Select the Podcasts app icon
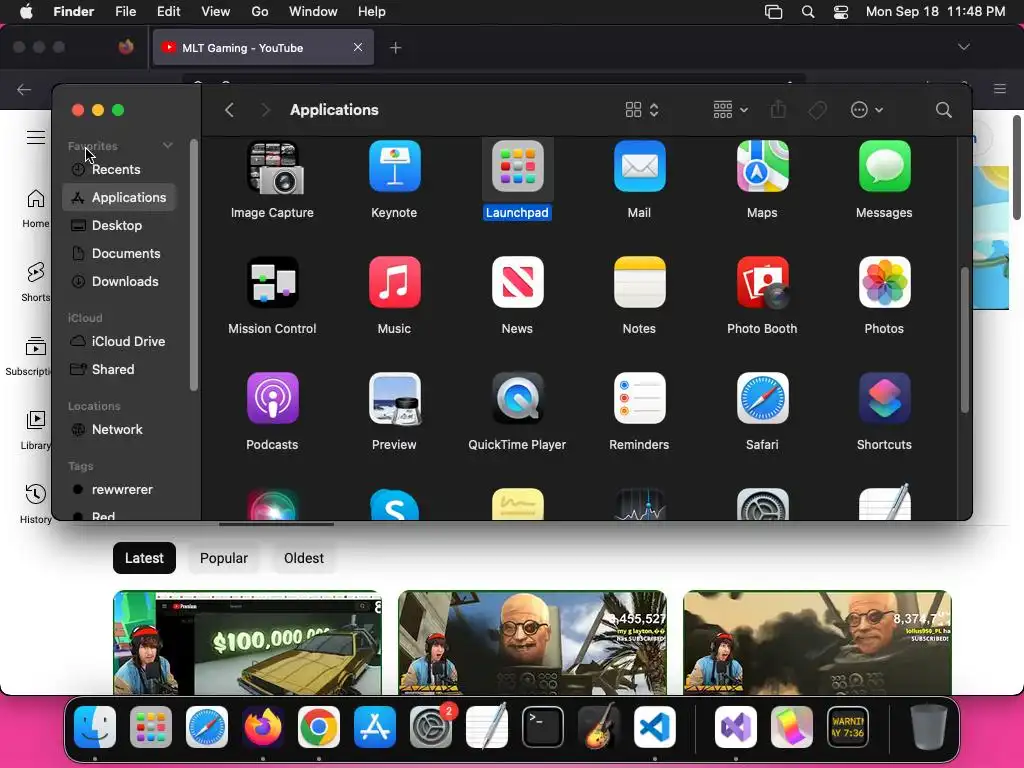The width and height of the screenshot is (1024, 768). tap(272, 398)
